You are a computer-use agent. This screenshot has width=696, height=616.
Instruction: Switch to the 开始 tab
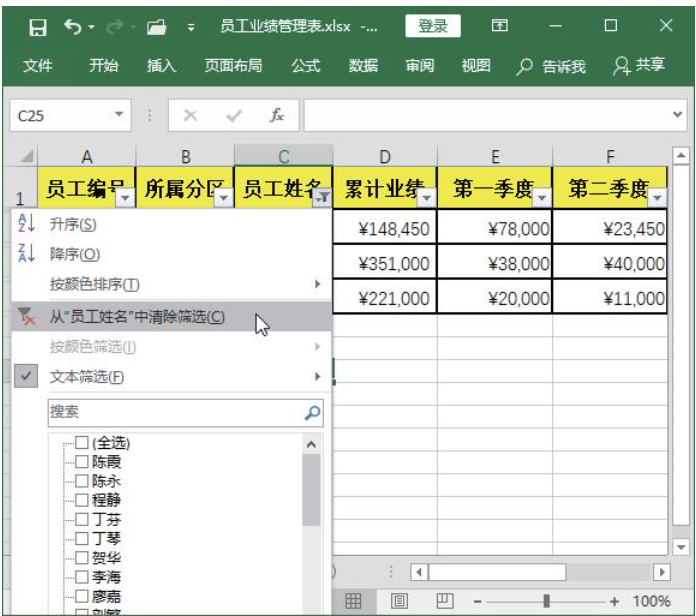[103, 66]
